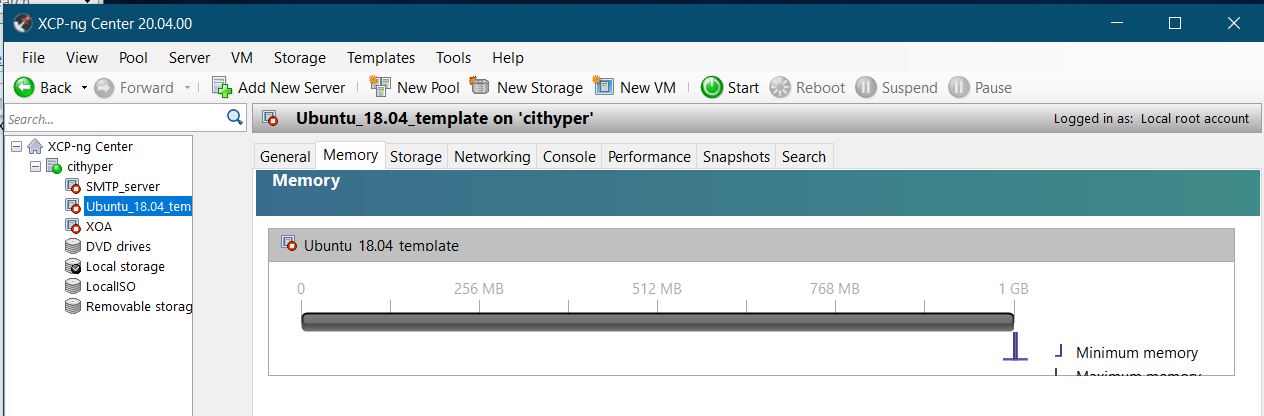Viewport: 1264px width, 416px height.
Task: Select Local storage in the tree
Action: pyautogui.click(x=125, y=266)
